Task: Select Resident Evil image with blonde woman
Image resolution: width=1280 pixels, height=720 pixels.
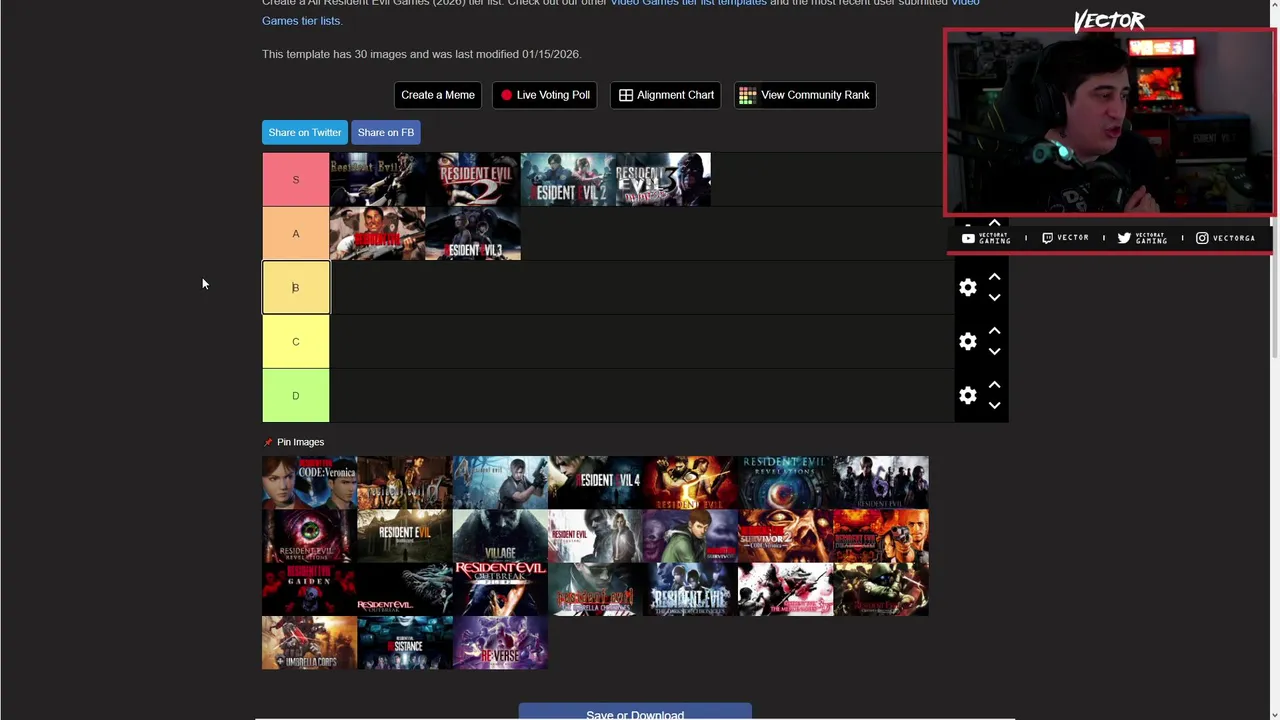Action: pyautogui.click(x=595, y=536)
